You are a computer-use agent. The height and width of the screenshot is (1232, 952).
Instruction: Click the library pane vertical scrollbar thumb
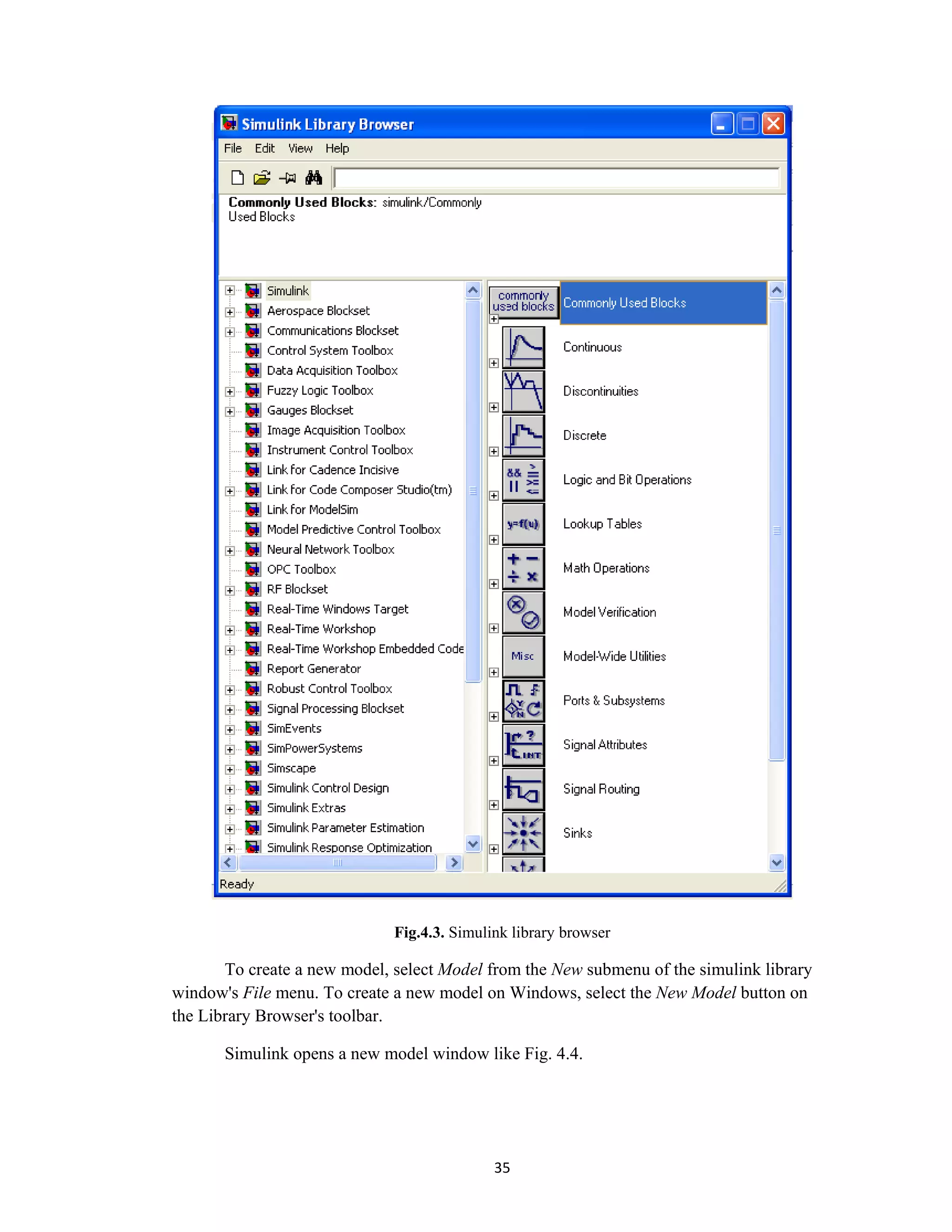(x=777, y=530)
